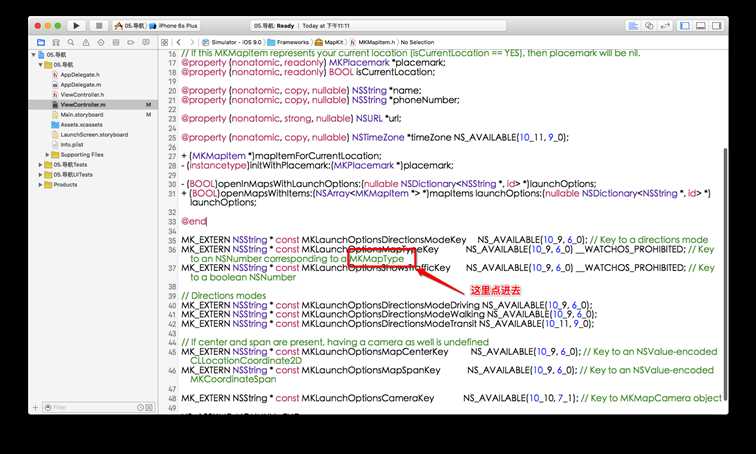Open the Debug navigator
Viewport: 756px width, 454px height.
click(x=116, y=42)
